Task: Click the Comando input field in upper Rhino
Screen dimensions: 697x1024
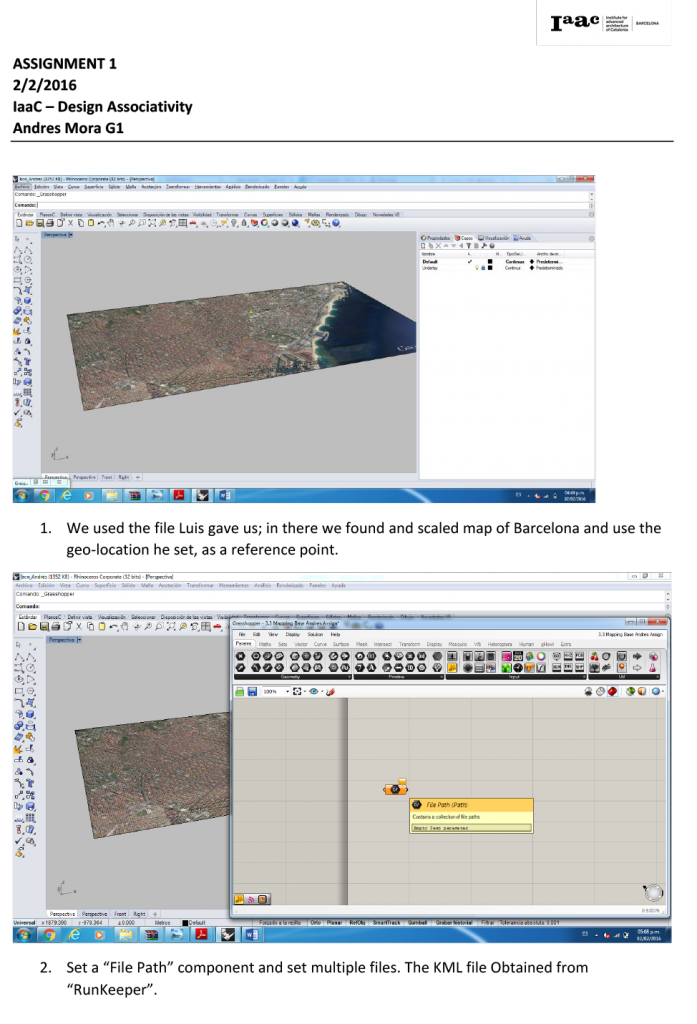Action: point(300,204)
